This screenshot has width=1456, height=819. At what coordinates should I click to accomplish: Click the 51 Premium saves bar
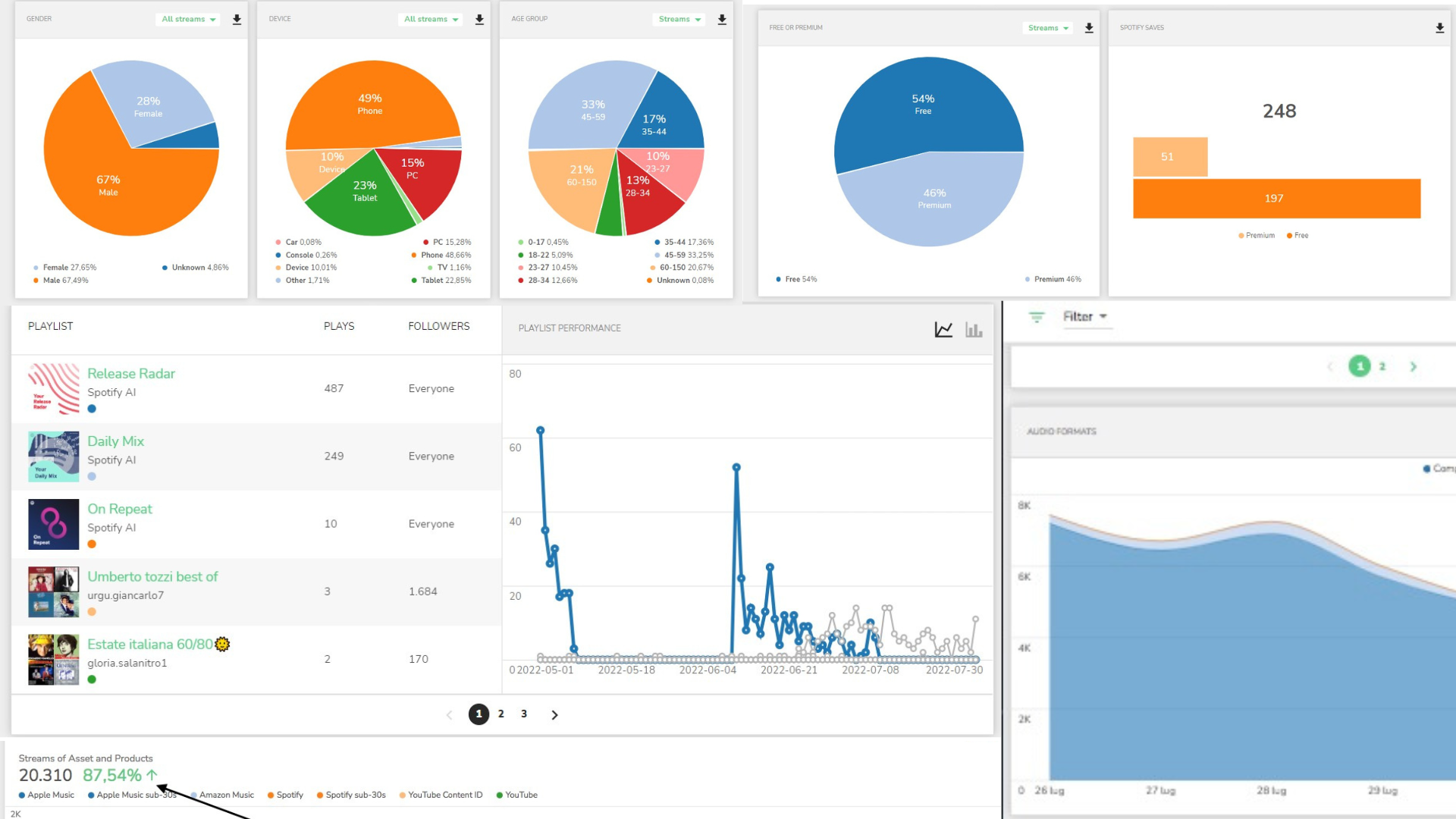[x=1170, y=157]
